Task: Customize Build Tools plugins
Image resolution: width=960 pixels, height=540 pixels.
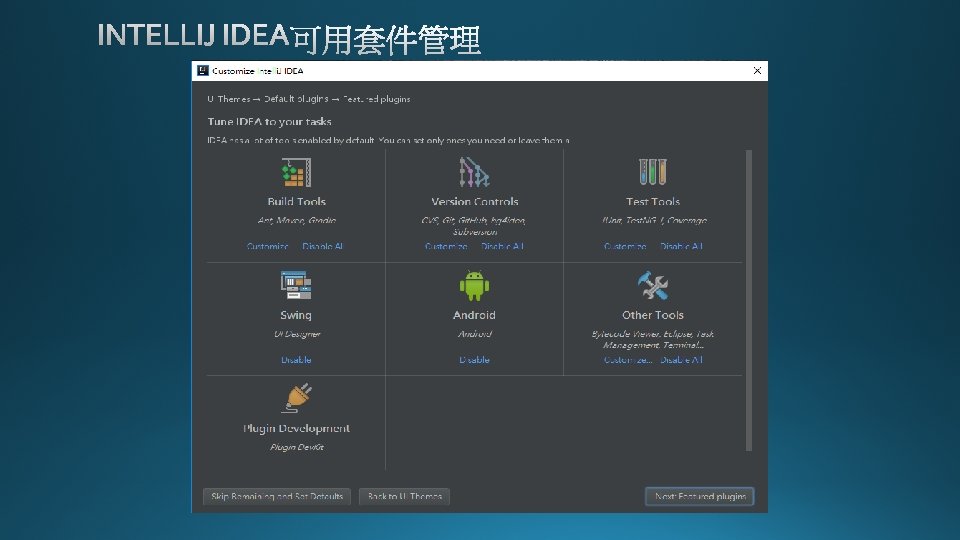Action: tap(268, 246)
